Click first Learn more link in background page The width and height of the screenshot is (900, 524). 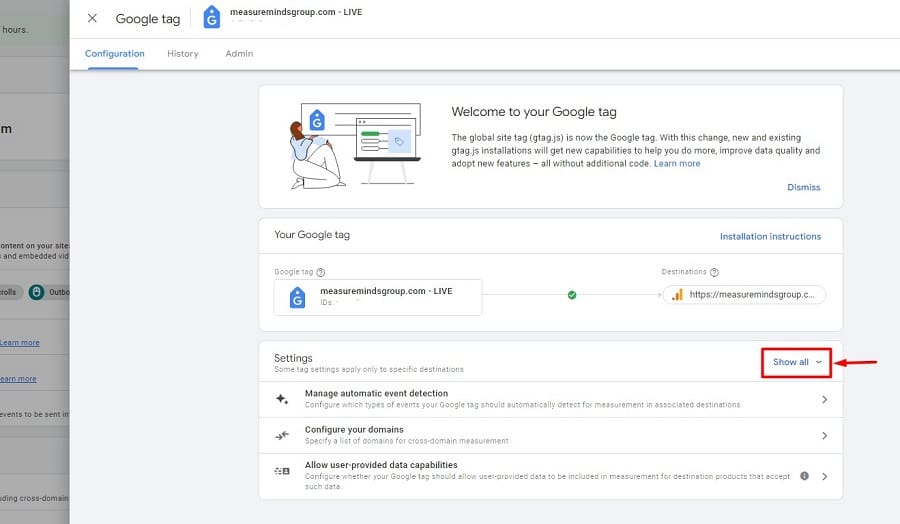[20, 343]
